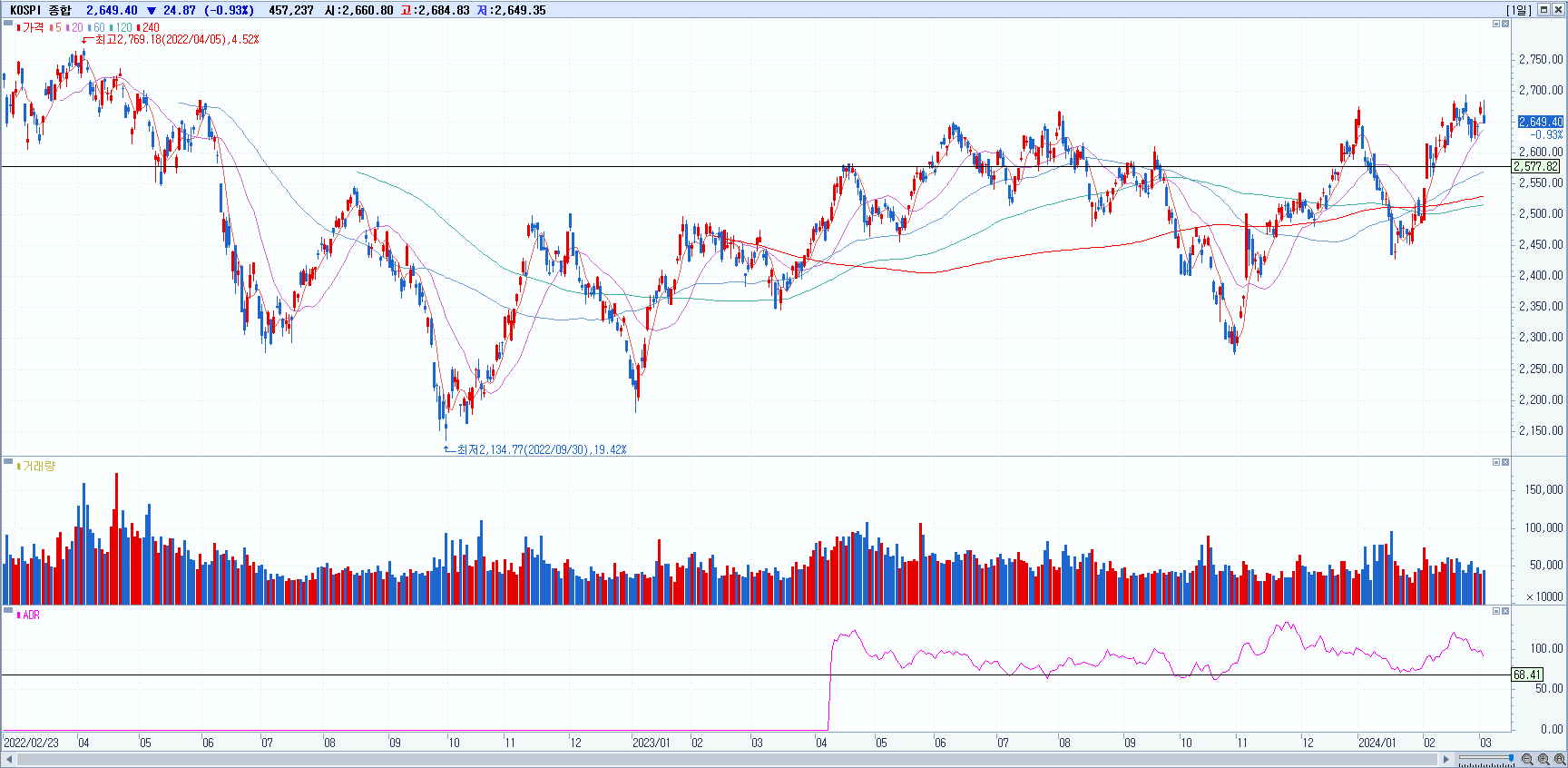Adjust the chart zoom slider handle
Image resolution: width=1568 pixels, height=768 pixels.
coord(1511,758)
